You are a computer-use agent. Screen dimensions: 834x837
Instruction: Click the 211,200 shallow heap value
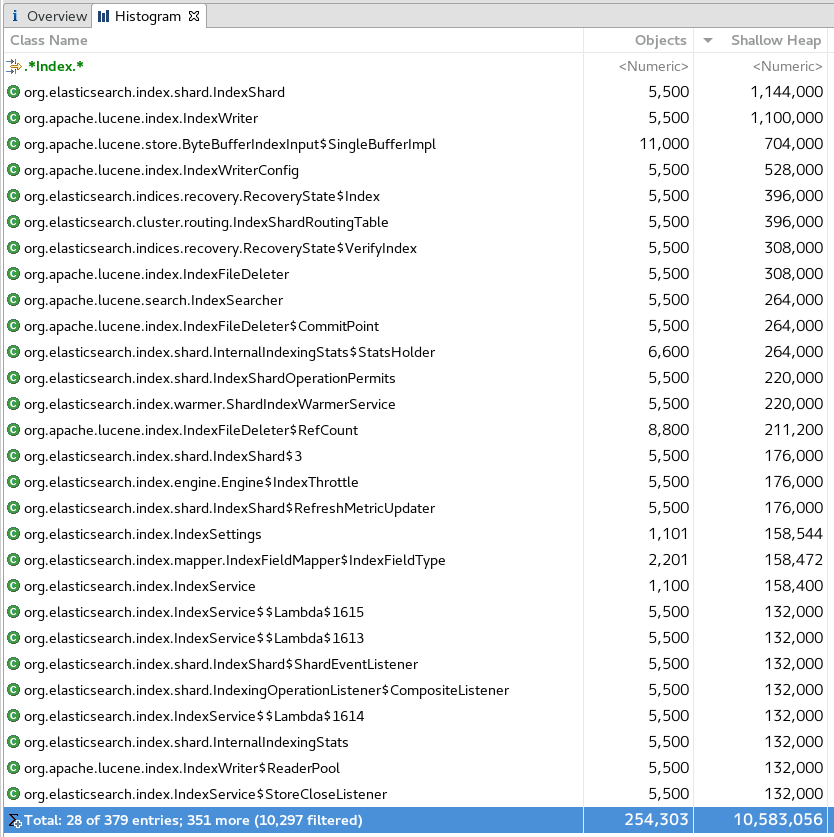pyautogui.click(x=793, y=430)
